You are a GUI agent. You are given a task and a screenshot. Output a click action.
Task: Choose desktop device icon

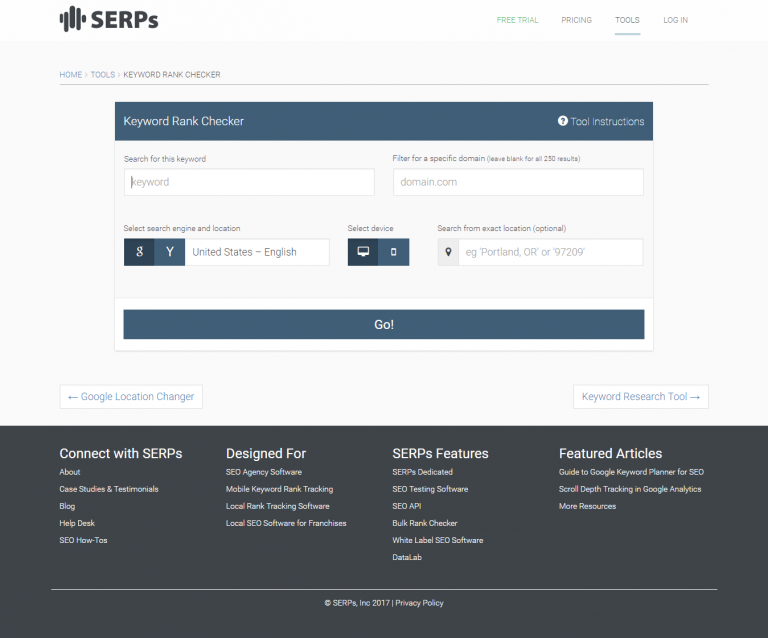(x=363, y=252)
